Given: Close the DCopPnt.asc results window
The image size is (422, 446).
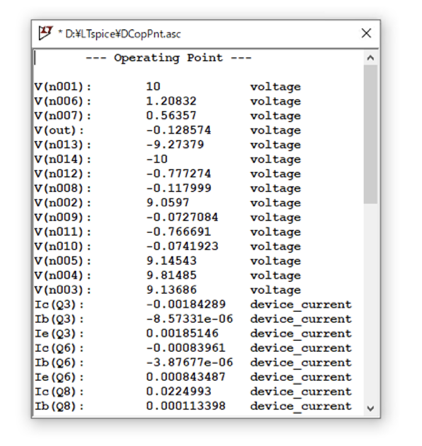Looking at the screenshot, I should click(x=366, y=33).
